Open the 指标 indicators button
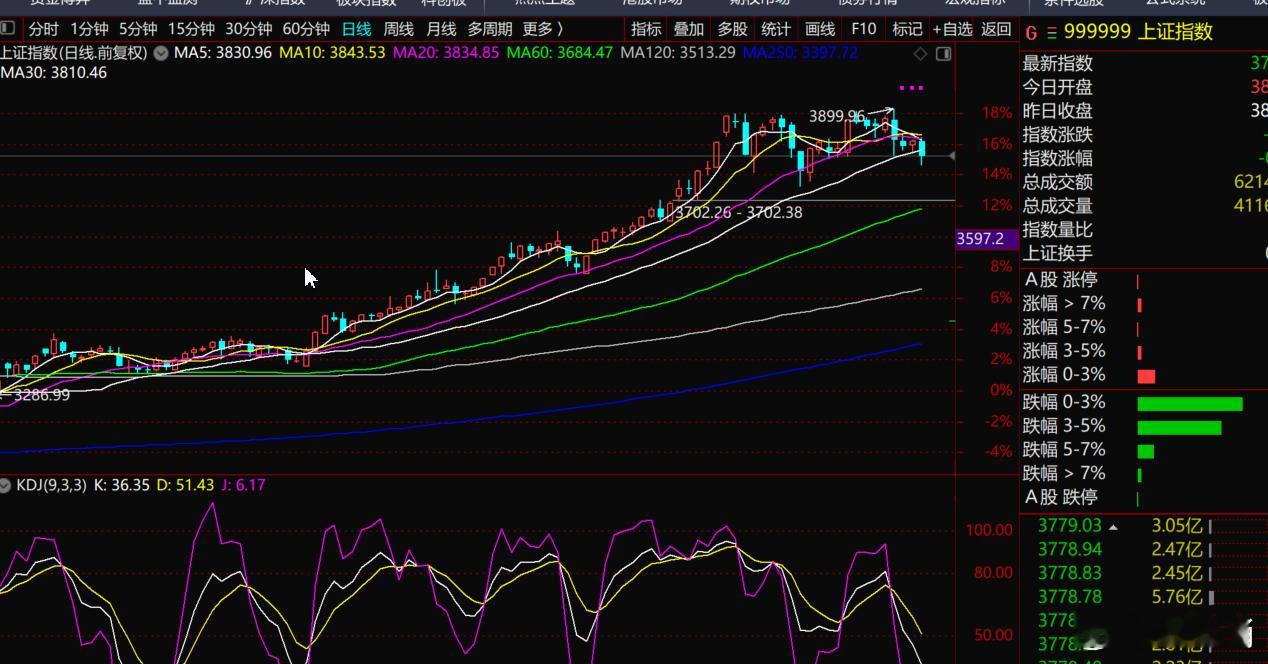The image size is (1268, 664). (646, 29)
